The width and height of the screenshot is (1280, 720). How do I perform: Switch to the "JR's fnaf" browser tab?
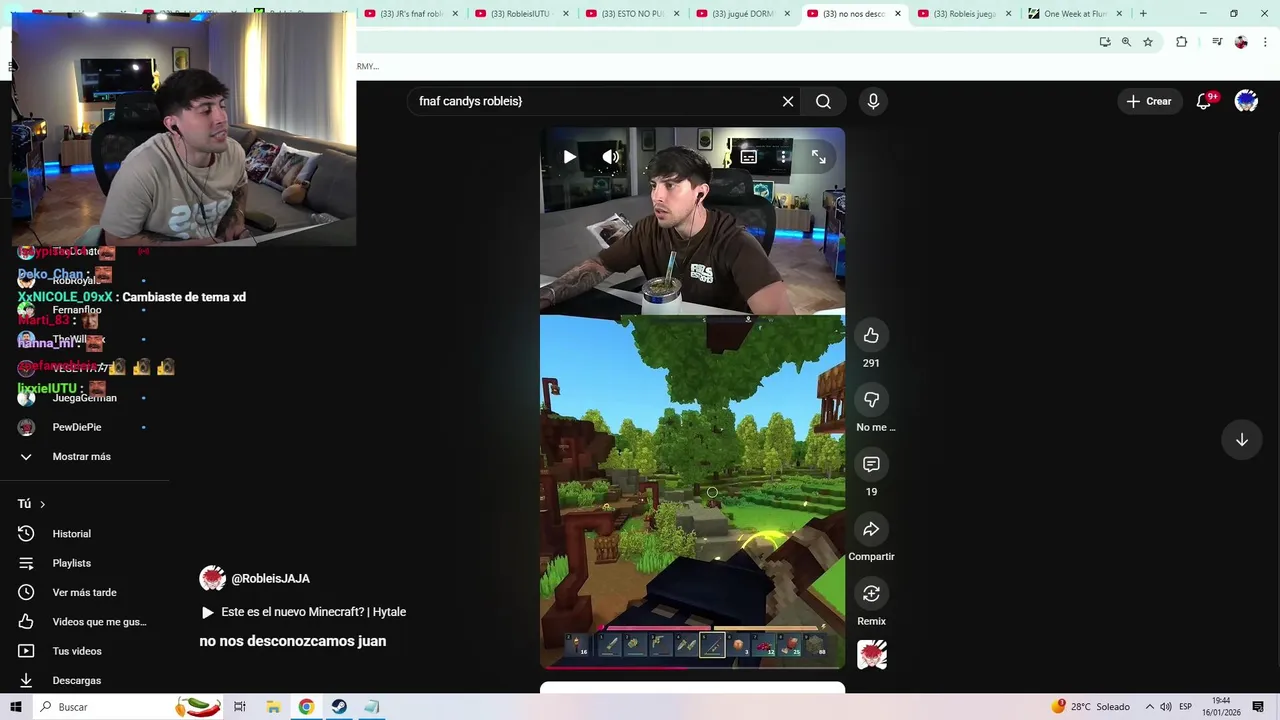pos(411,14)
